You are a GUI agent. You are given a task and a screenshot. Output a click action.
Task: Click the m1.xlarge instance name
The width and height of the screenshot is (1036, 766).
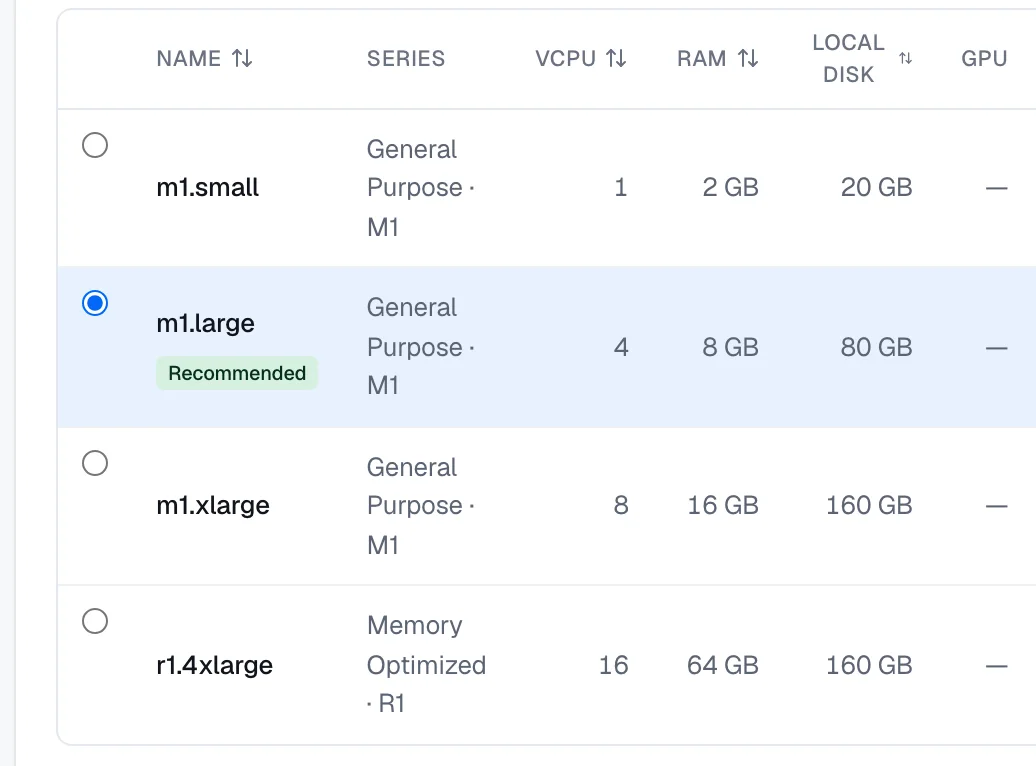tap(213, 506)
